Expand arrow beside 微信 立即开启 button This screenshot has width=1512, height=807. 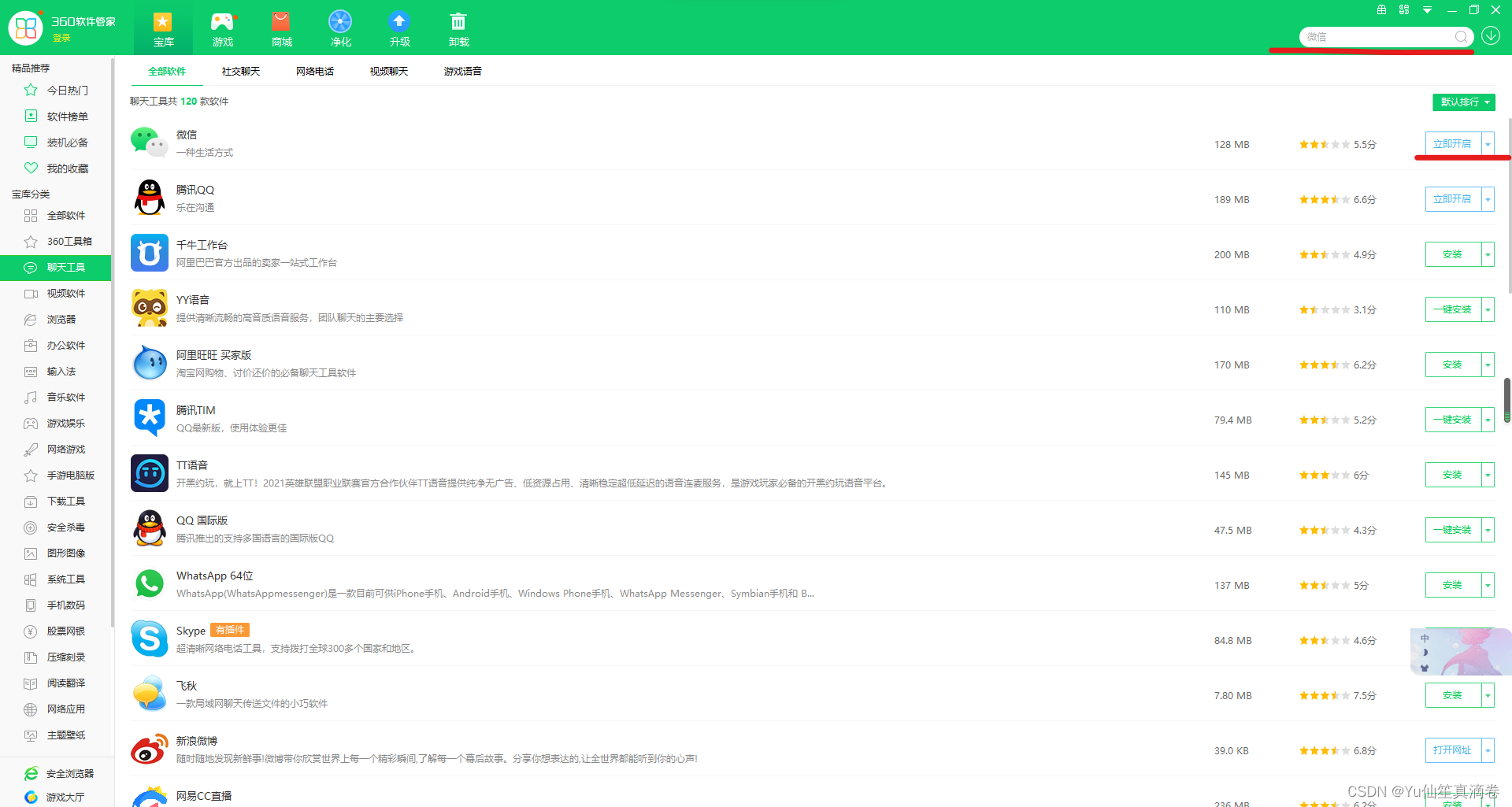[x=1488, y=144]
